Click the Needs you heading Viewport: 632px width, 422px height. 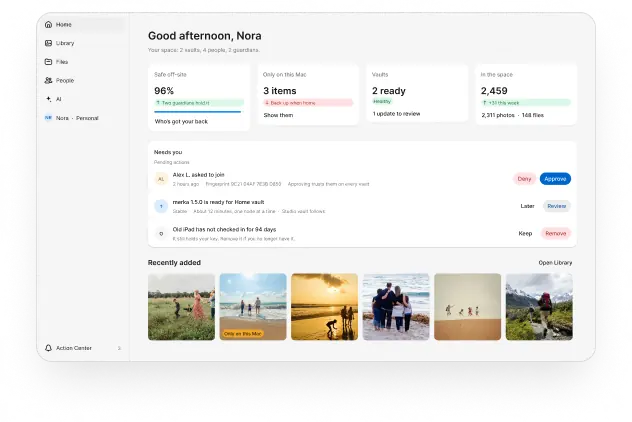[x=168, y=152]
